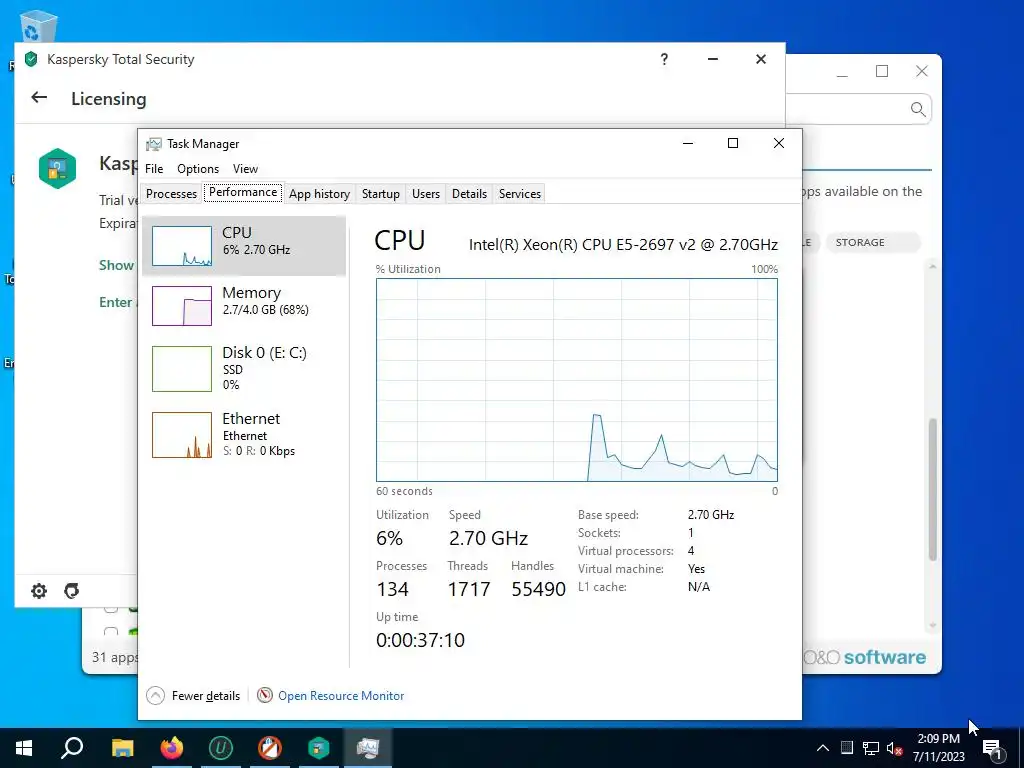
Task: Launch Firefox from the taskbar
Action: pyautogui.click(x=172, y=748)
